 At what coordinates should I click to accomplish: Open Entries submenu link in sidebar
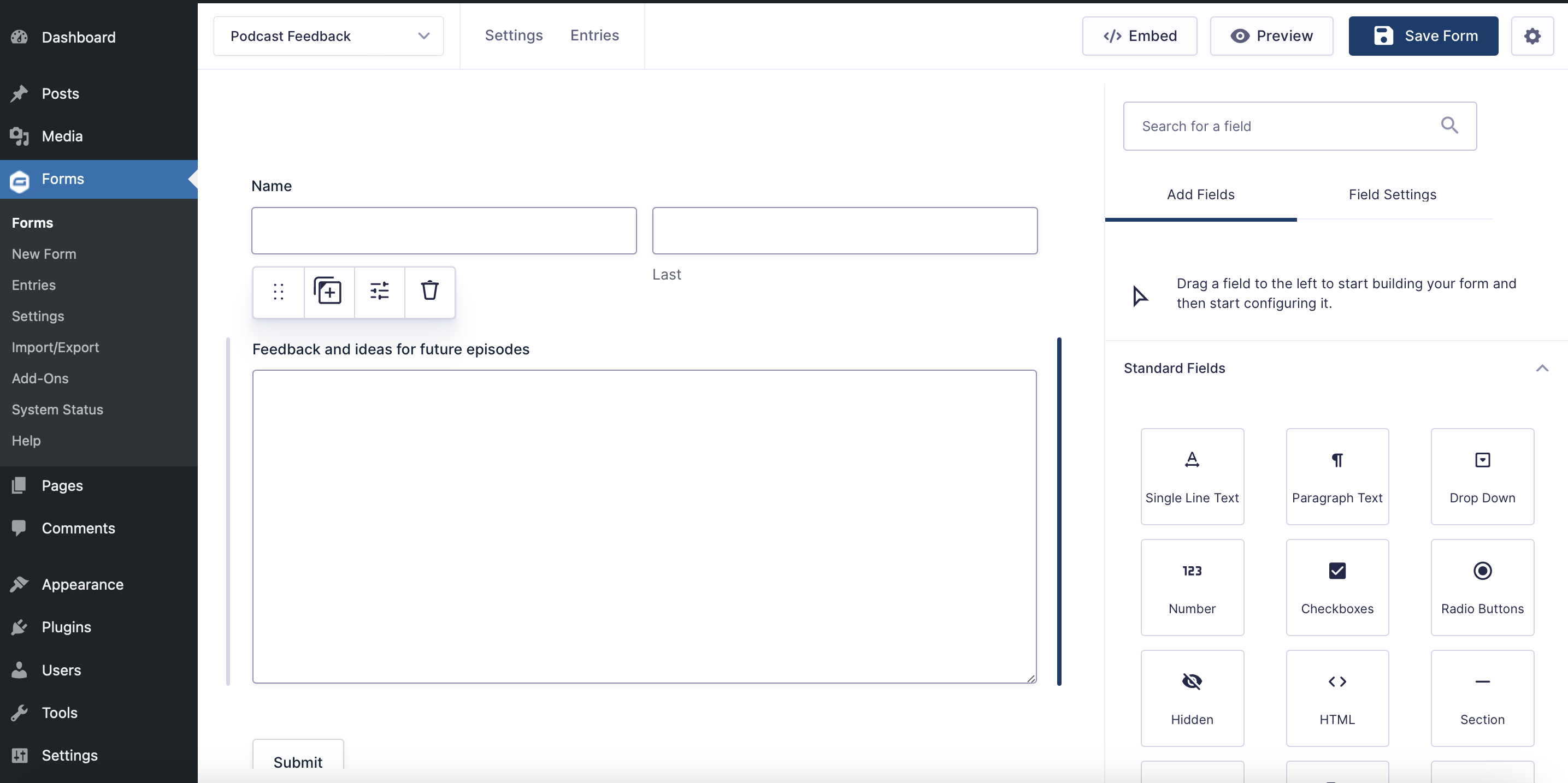(x=33, y=284)
